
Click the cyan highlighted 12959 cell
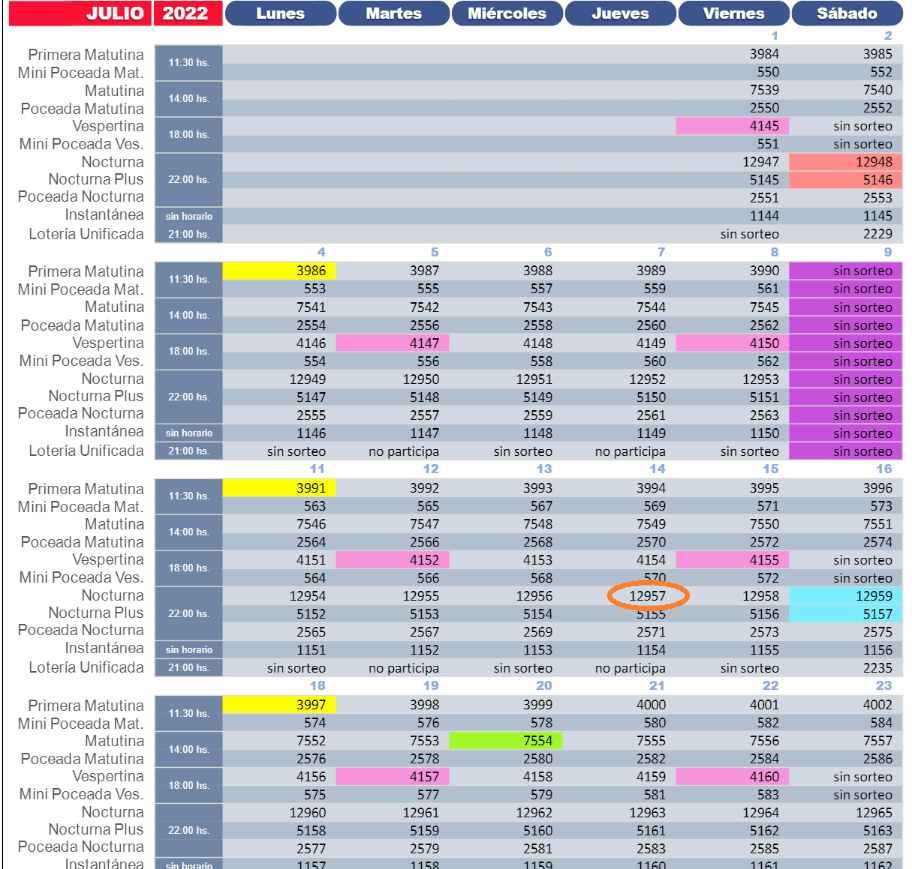coord(846,596)
